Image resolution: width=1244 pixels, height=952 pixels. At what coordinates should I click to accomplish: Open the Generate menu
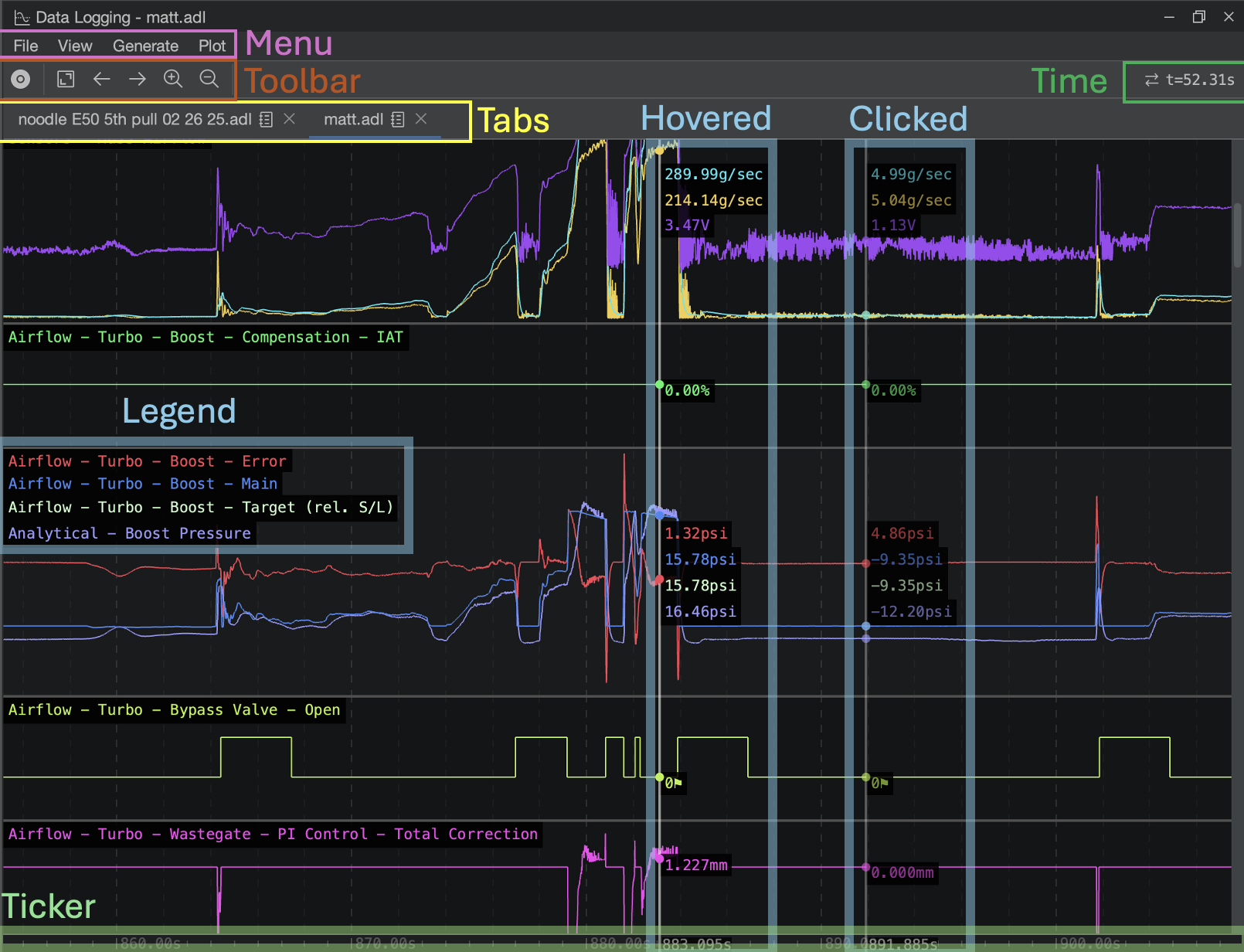(145, 46)
